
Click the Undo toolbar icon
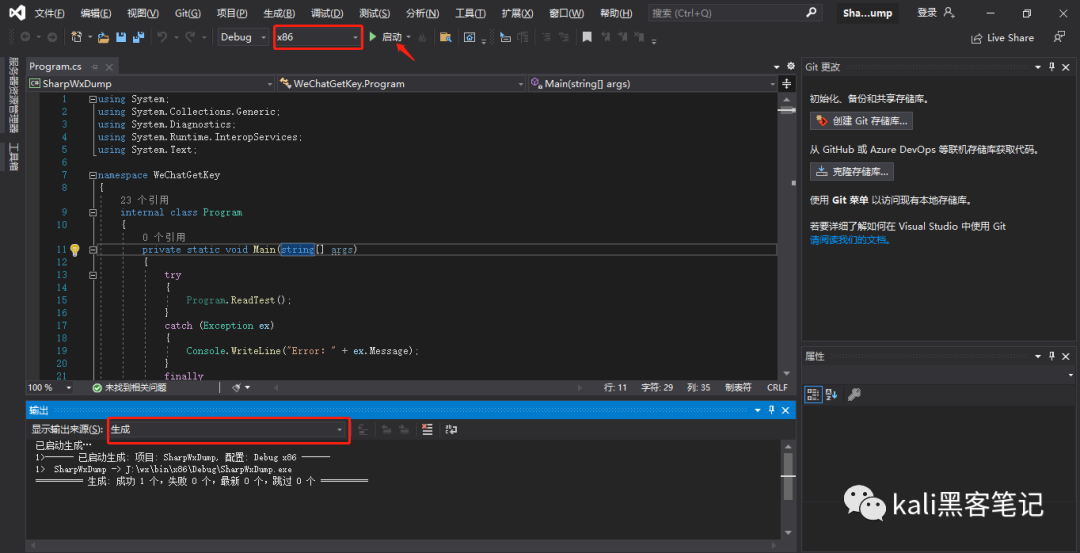coord(162,37)
